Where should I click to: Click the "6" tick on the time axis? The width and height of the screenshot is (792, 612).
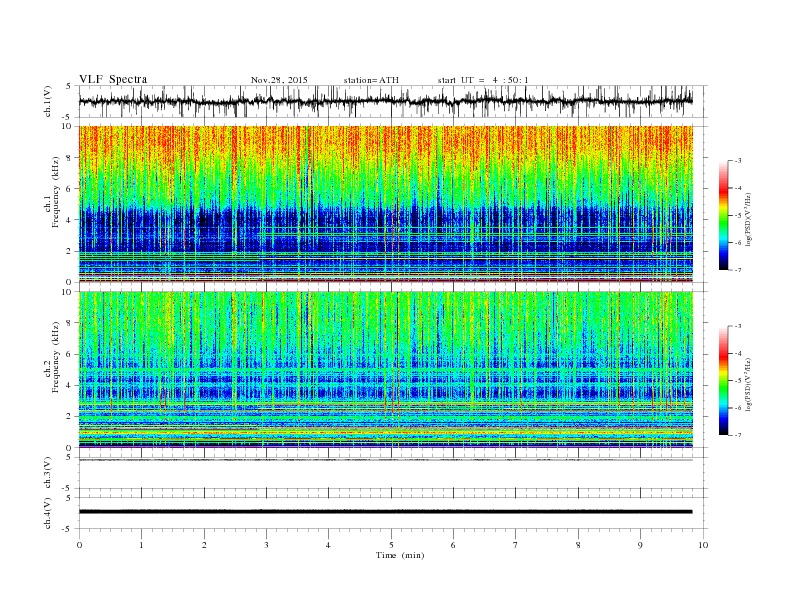click(453, 545)
